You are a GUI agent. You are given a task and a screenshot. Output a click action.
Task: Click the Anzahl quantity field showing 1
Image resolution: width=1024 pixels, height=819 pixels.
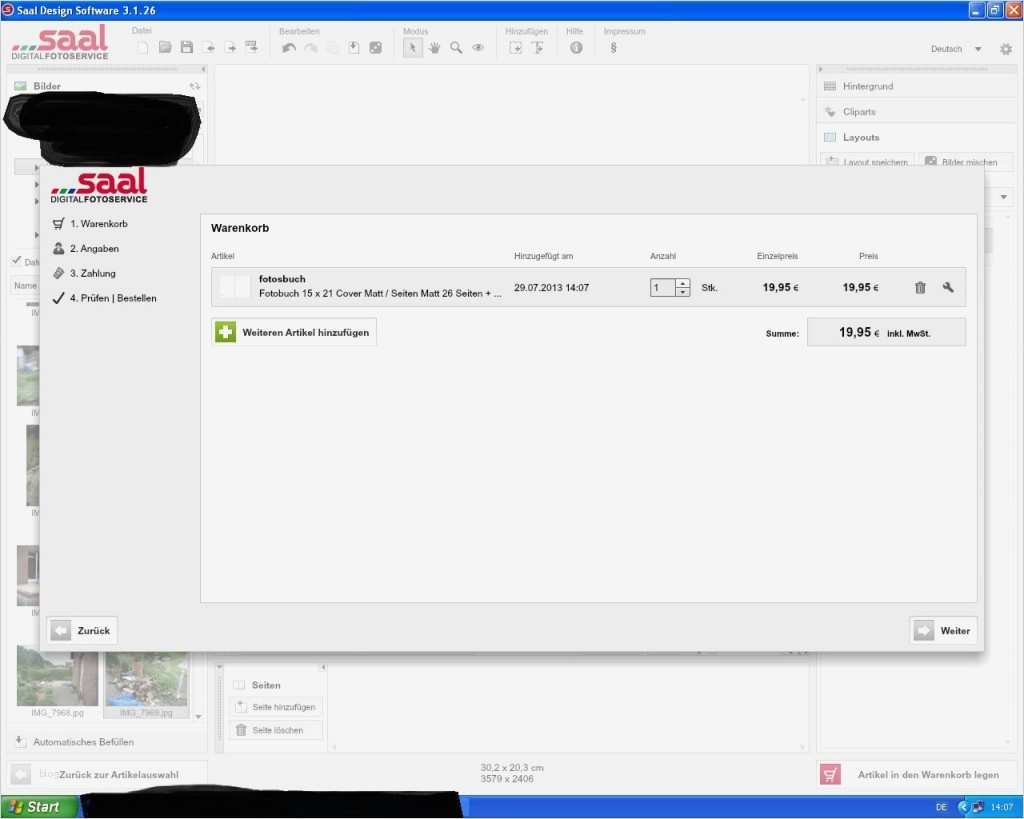point(663,287)
